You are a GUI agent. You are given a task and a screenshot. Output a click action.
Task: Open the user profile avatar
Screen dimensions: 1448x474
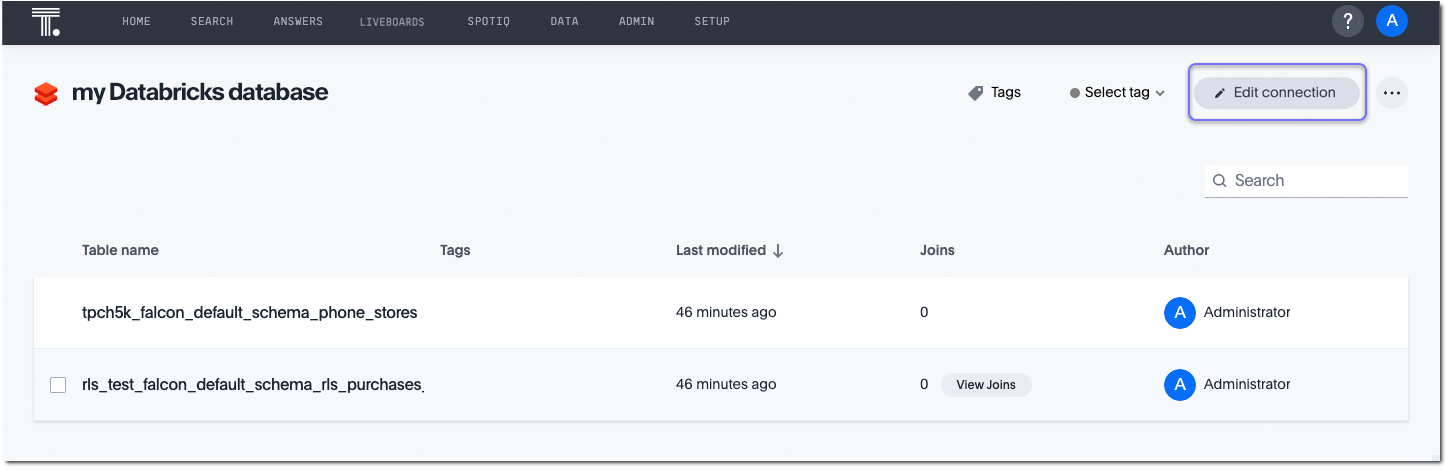click(x=1391, y=21)
